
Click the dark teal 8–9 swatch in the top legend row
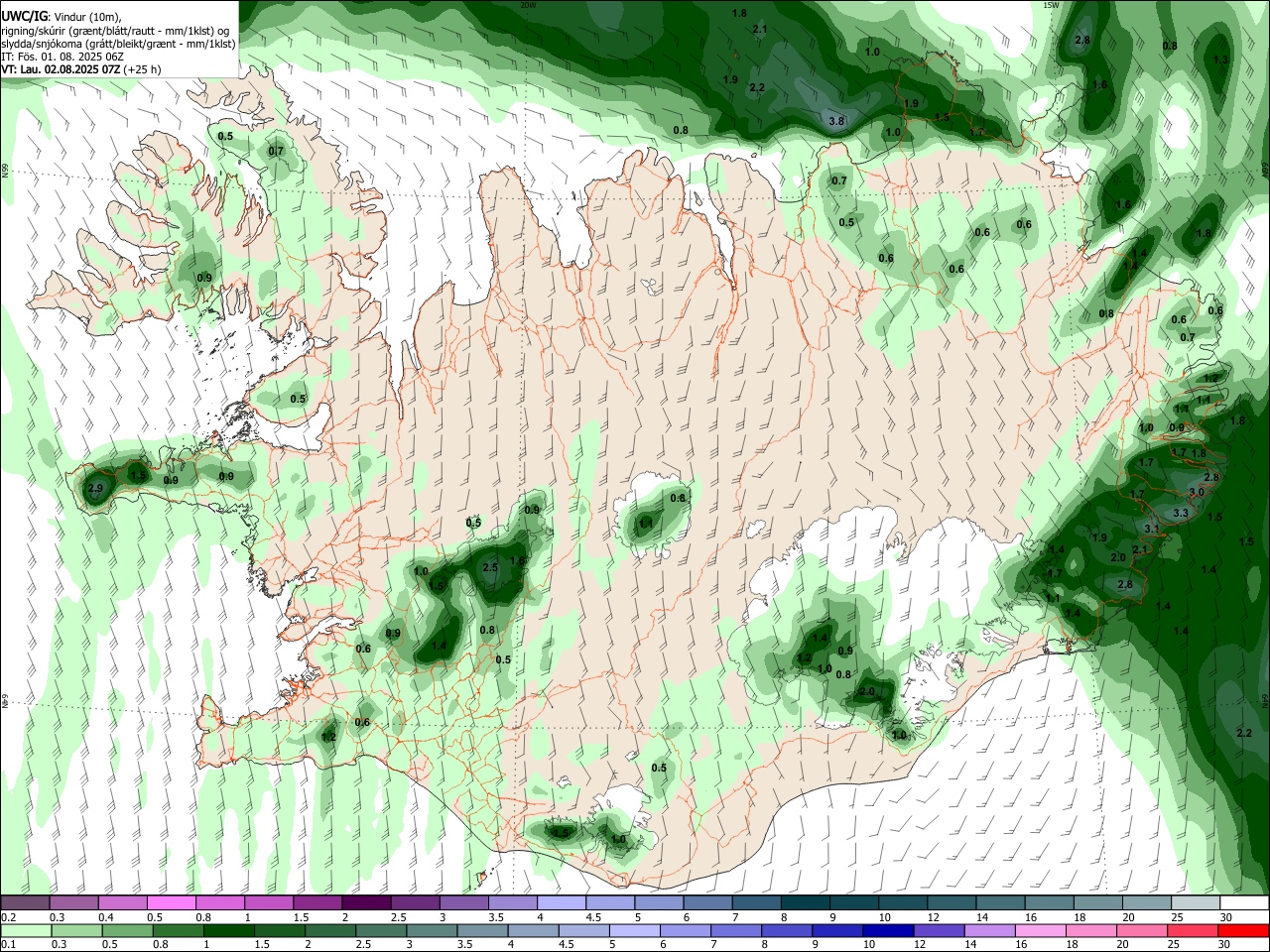tap(805, 902)
